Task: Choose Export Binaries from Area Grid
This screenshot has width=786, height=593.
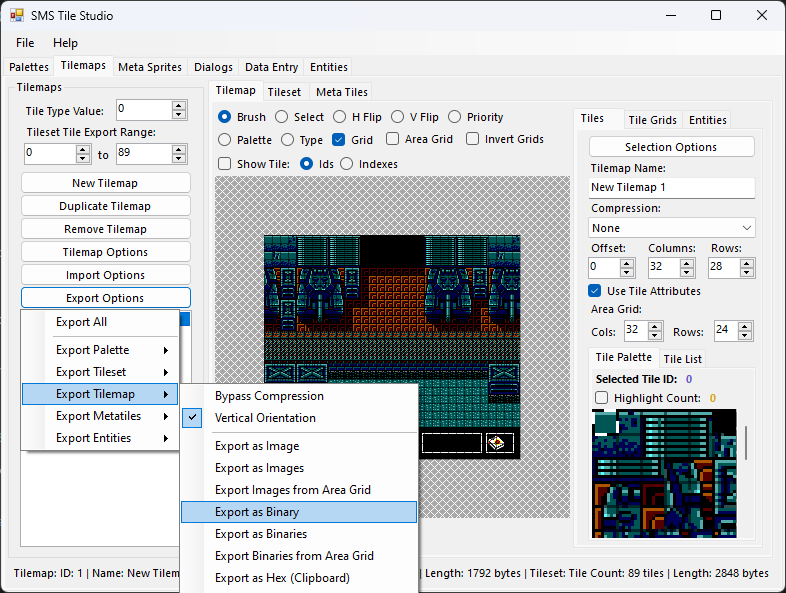Action: coord(299,556)
